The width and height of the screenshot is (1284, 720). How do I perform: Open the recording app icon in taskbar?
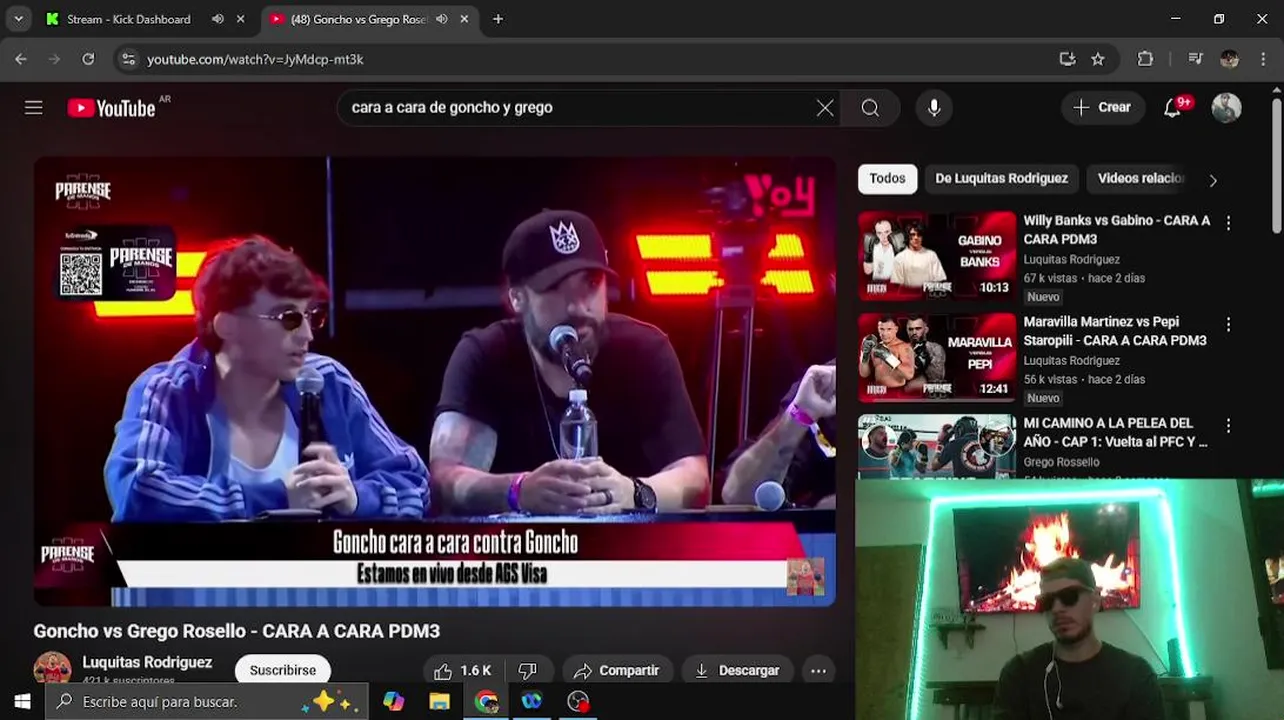click(x=578, y=701)
